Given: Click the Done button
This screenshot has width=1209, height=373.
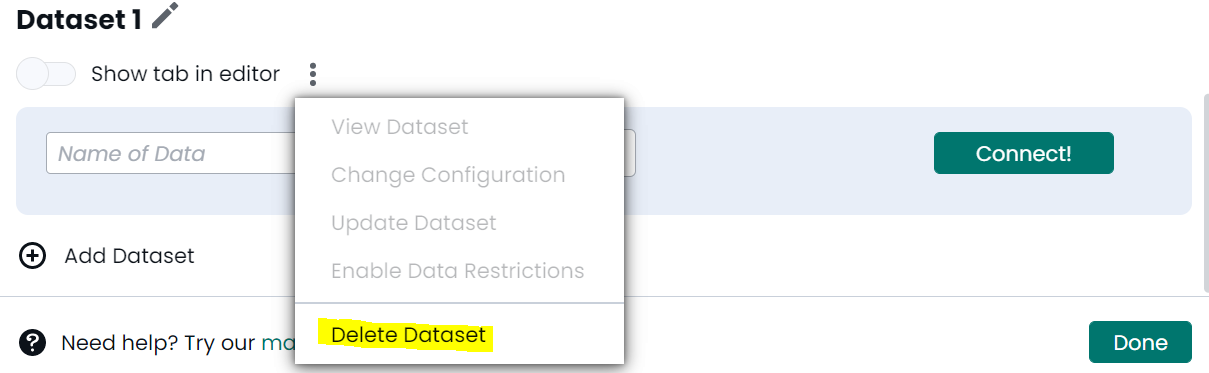Looking at the screenshot, I should pyautogui.click(x=1140, y=343).
